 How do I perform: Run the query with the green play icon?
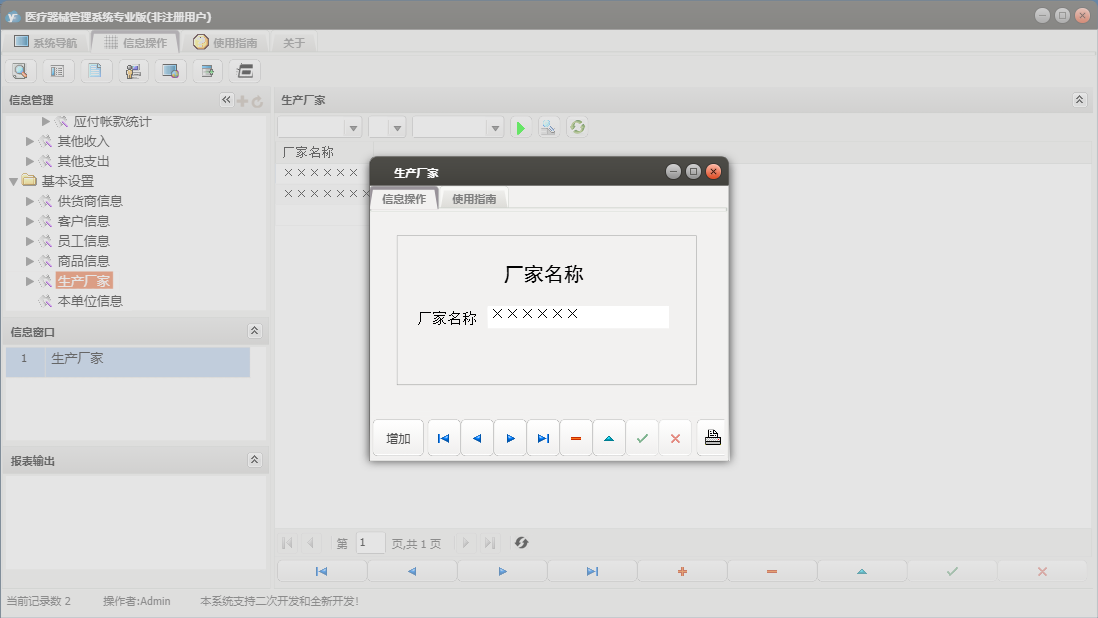[520, 127]
